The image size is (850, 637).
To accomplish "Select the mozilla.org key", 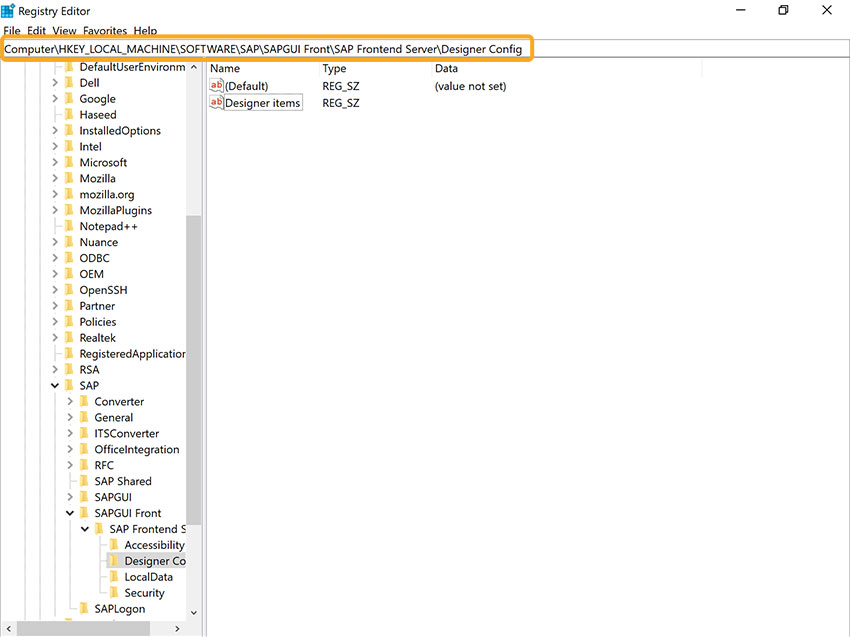I will tap(107, 195).
